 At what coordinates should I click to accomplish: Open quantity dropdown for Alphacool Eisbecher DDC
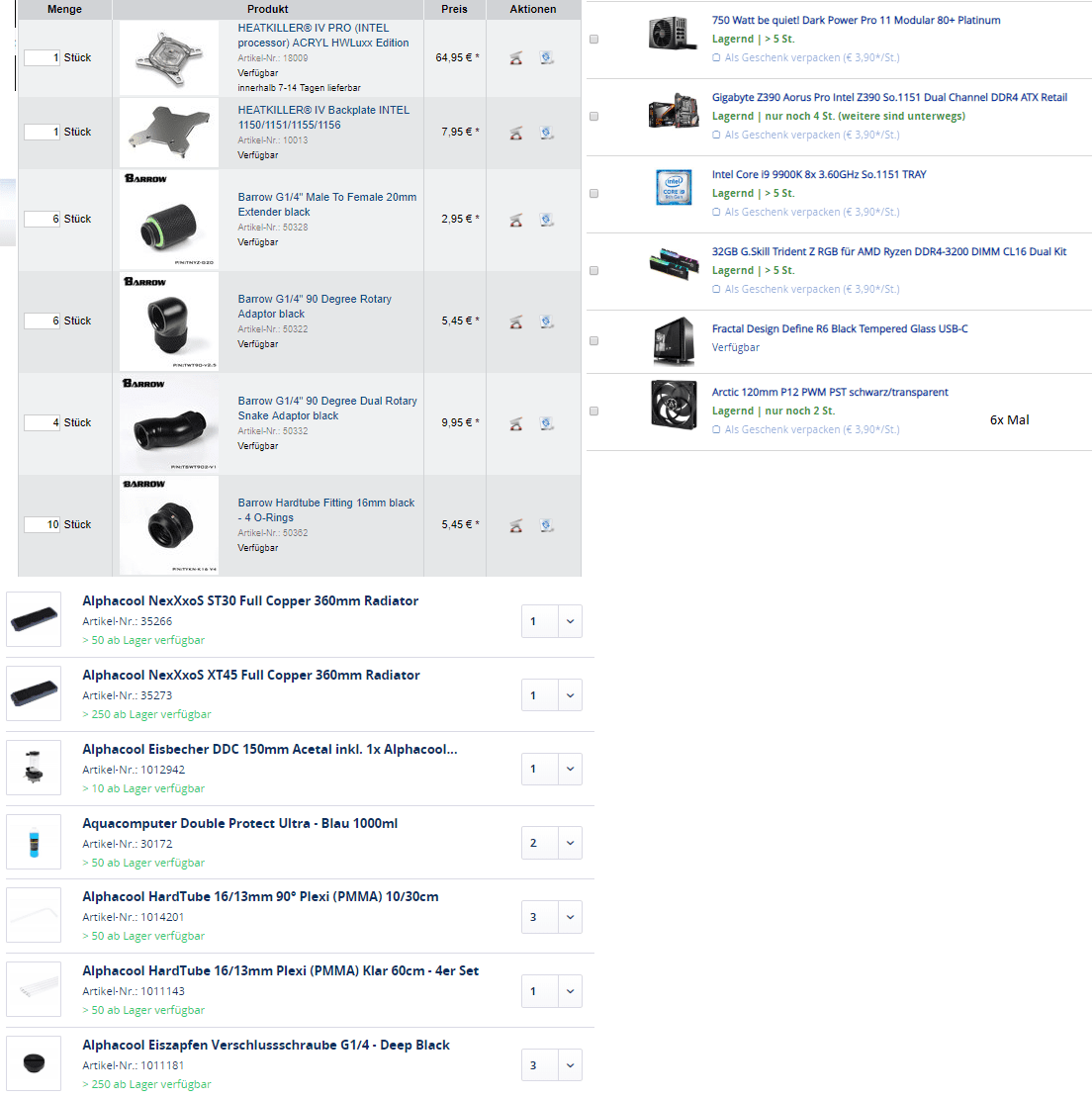(x=570, y=769)
